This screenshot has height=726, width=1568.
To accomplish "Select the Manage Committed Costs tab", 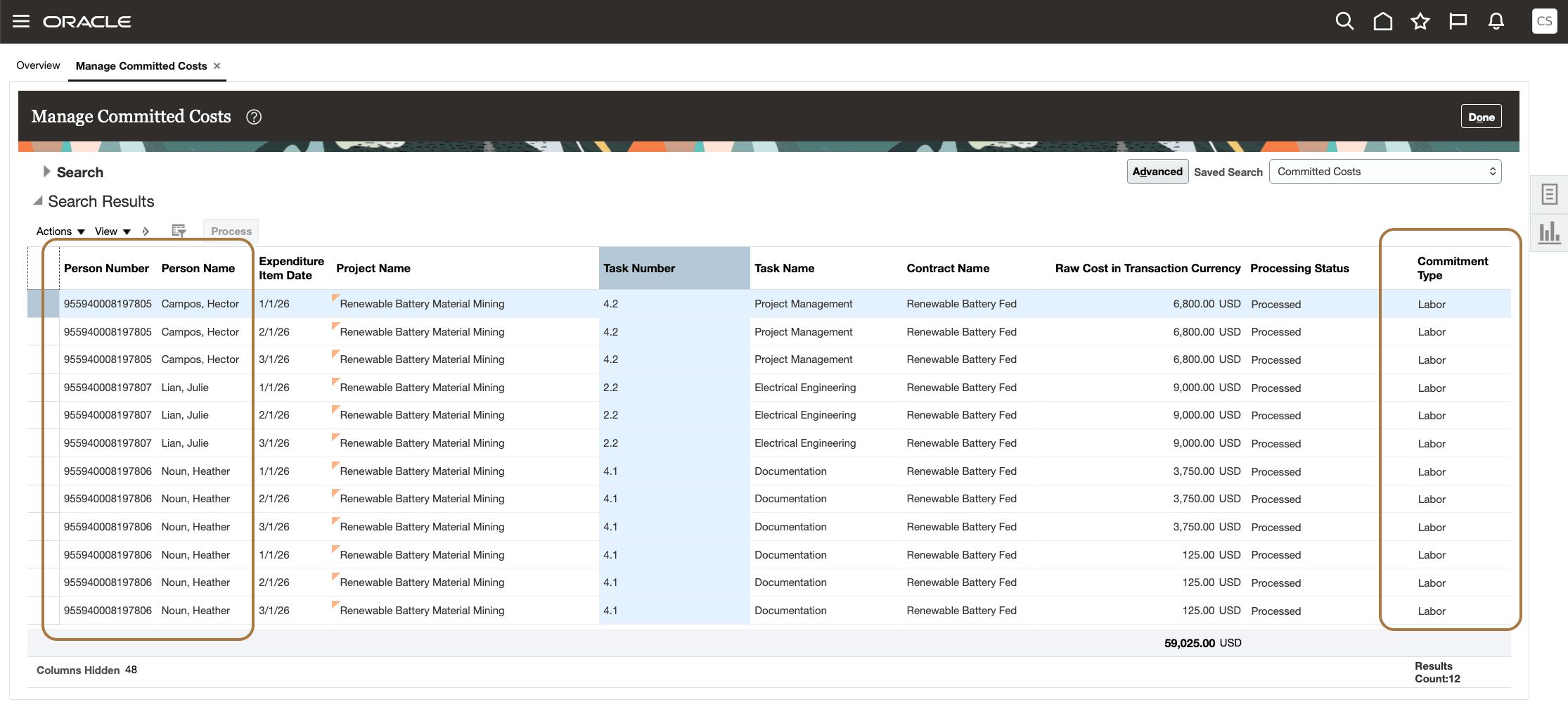I will click(x=141, y=65).
